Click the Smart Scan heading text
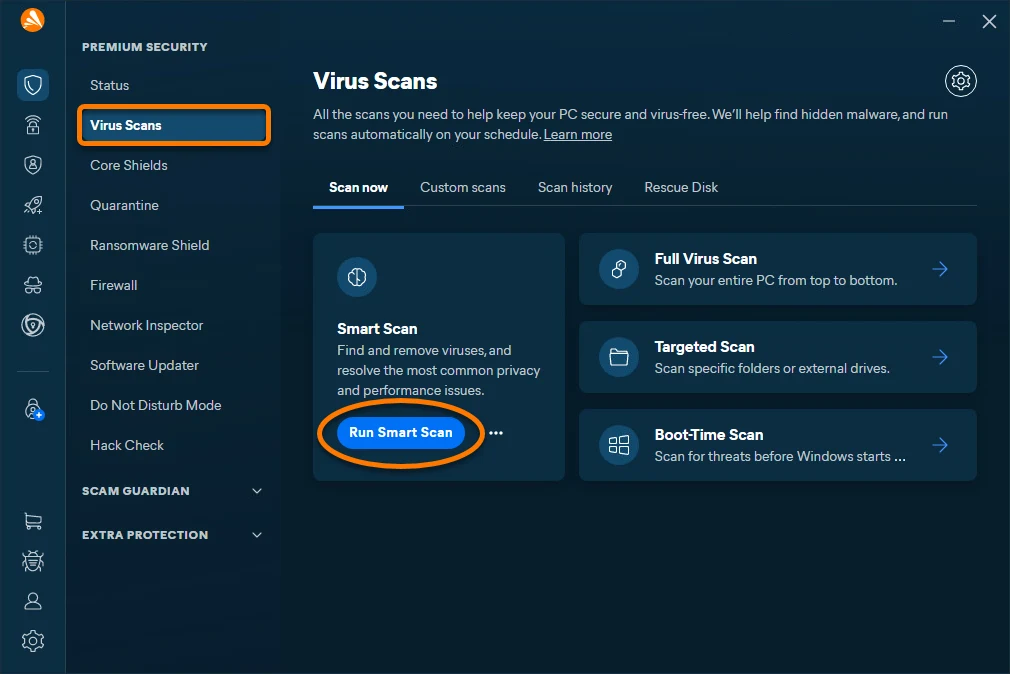1010x674 pixels. point(377,329)
